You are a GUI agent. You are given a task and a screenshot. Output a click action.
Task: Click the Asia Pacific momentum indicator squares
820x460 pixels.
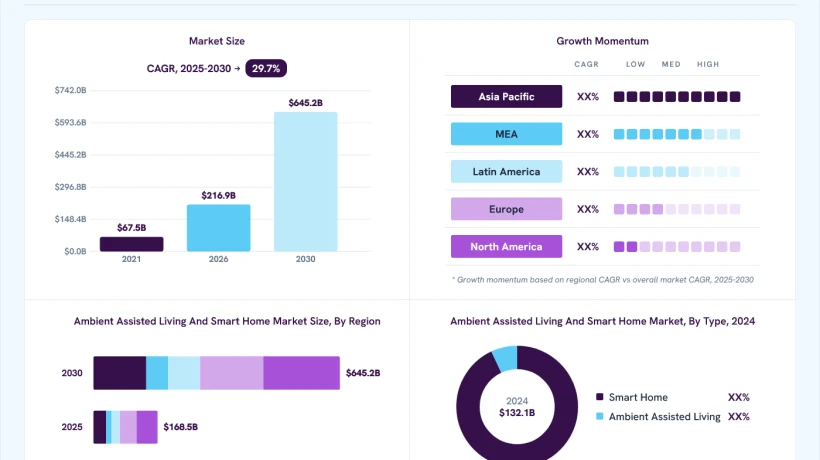tap(677, 97)
